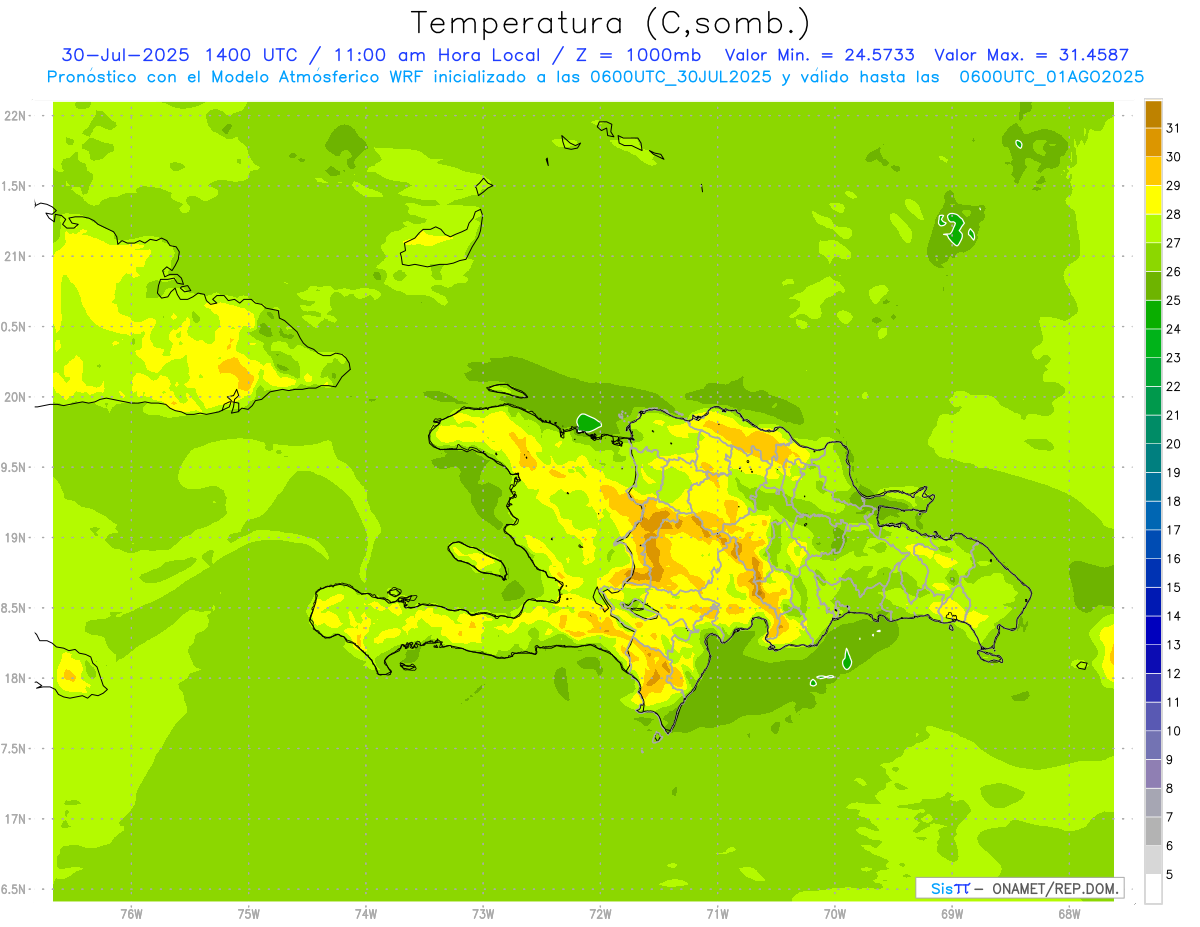Pick the lime swatch between 27 and 28
This screenshot has height=927, width=1200.
[1153, 229]
